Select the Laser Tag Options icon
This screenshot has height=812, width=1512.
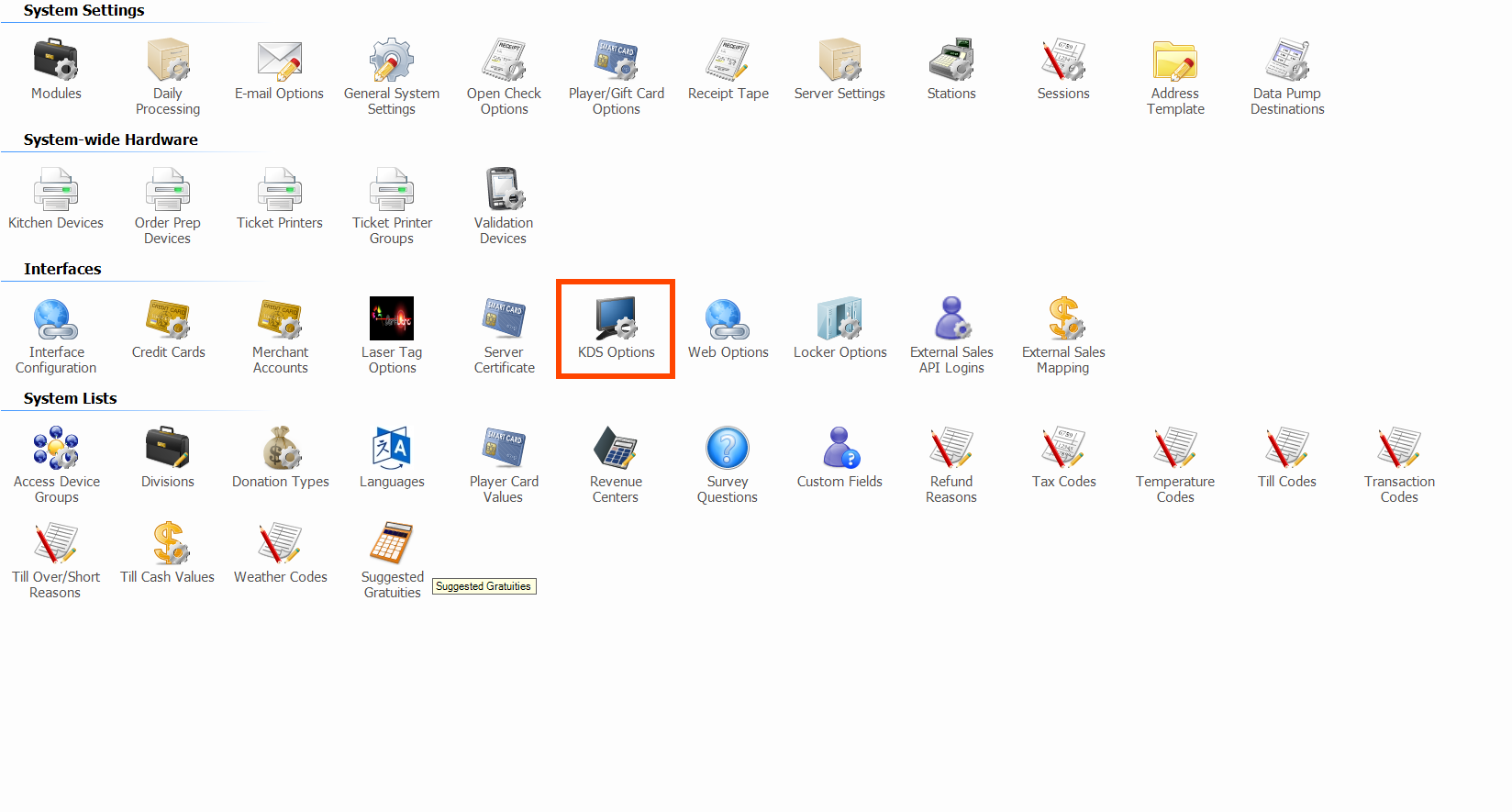[392, 319]
